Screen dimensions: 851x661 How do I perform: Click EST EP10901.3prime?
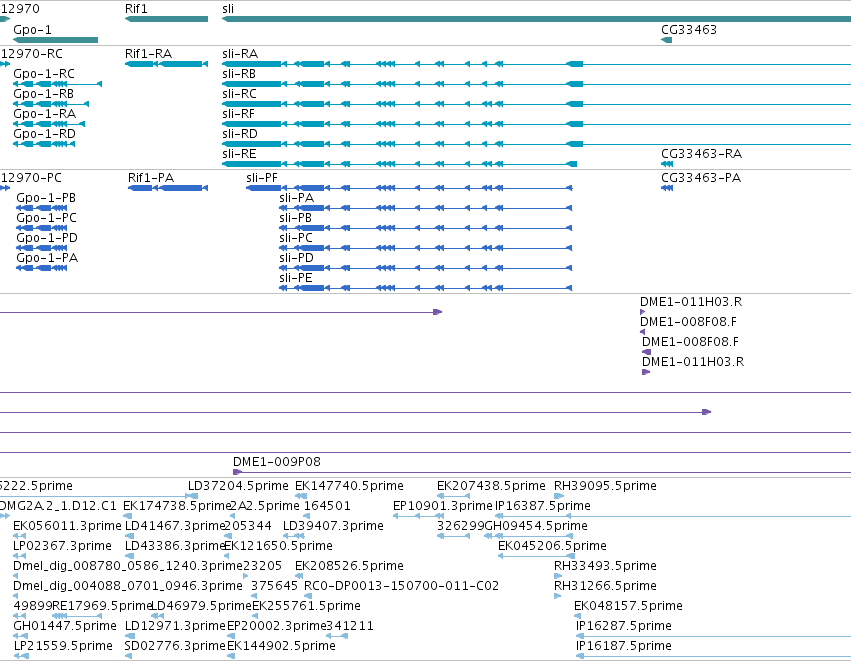coord(442,506)
